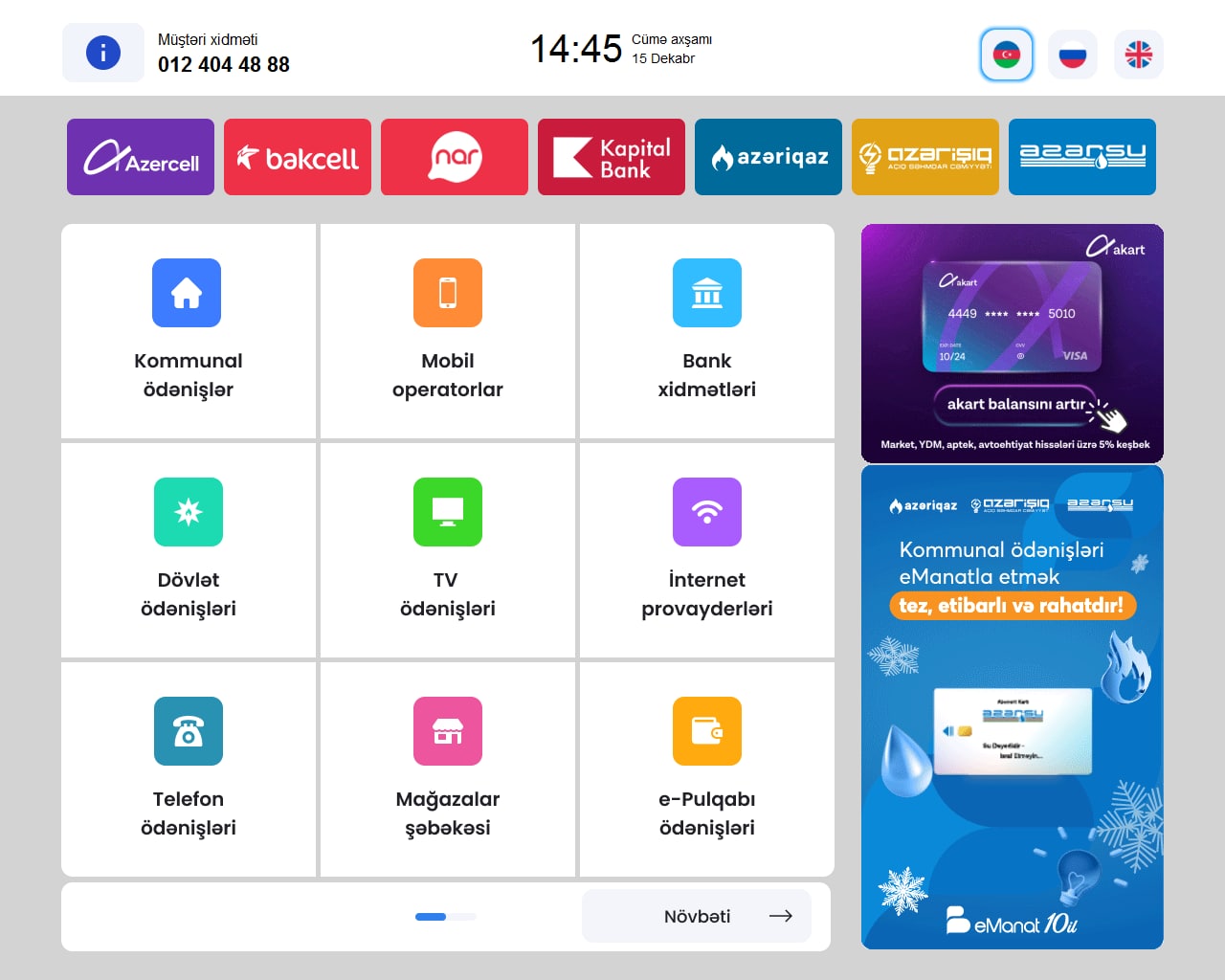This screenshot has height=980, width=1225.
Task: Select Mobil operatorlar phone icon
Action: click(x=447, y=293)
